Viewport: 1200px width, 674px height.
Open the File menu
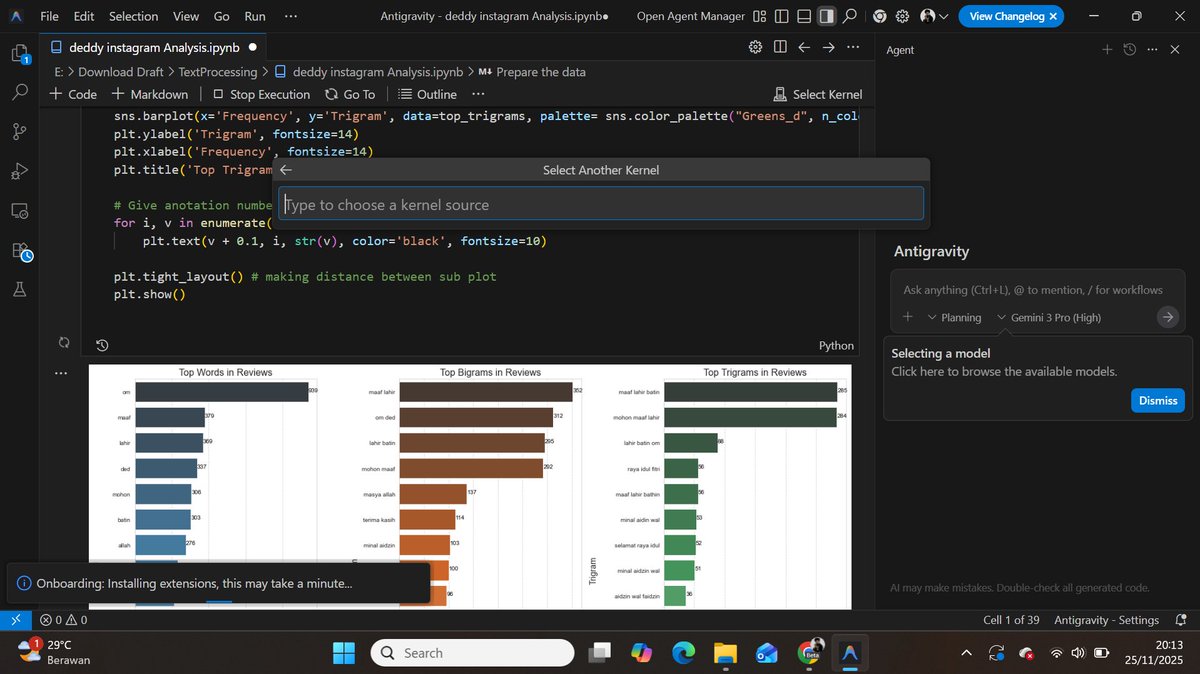(49, 16)
